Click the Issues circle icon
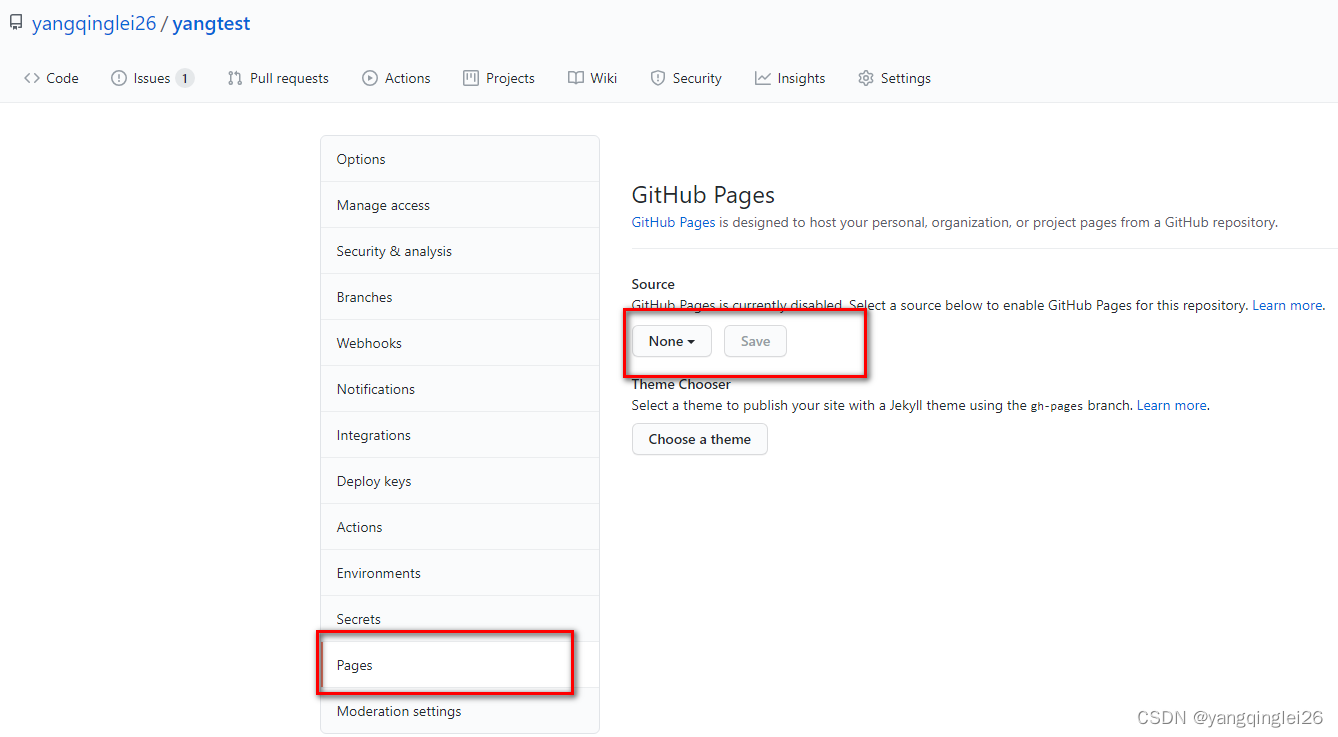1338x737 pixels. tap(119, 78)
